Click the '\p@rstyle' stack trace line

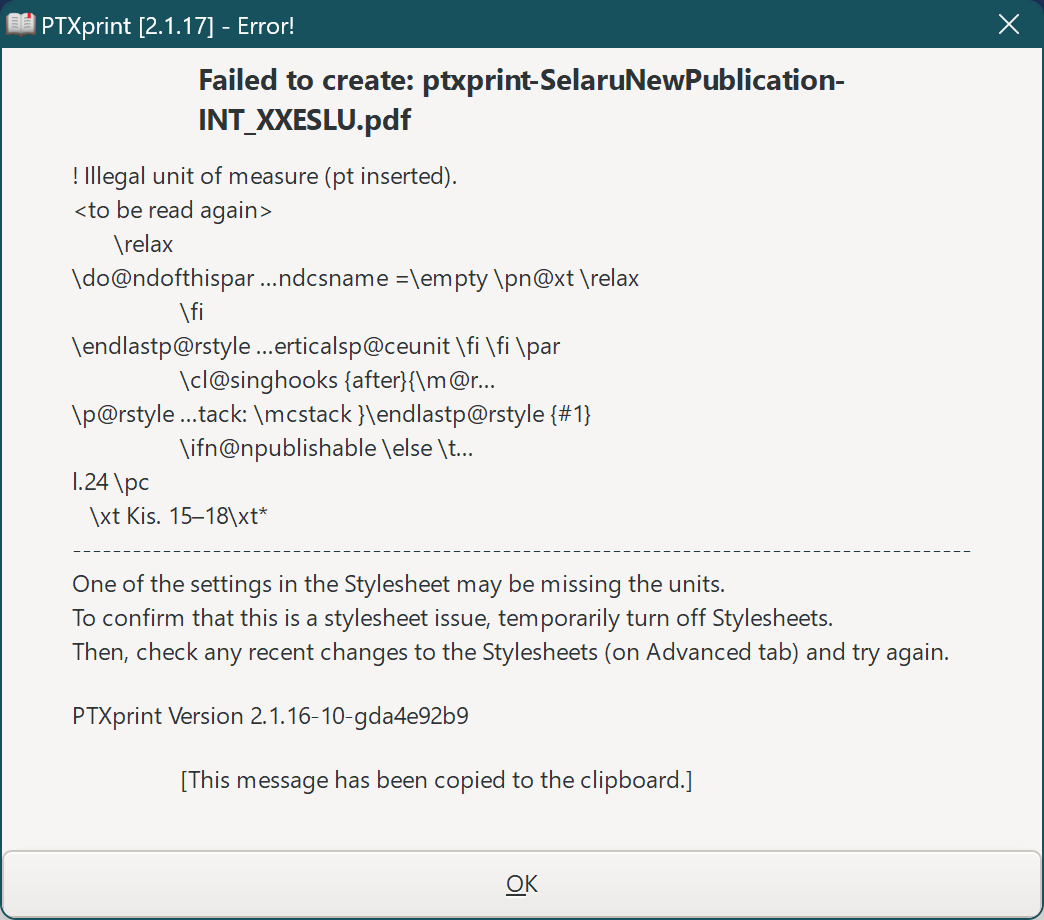click(x=330, y=413)
